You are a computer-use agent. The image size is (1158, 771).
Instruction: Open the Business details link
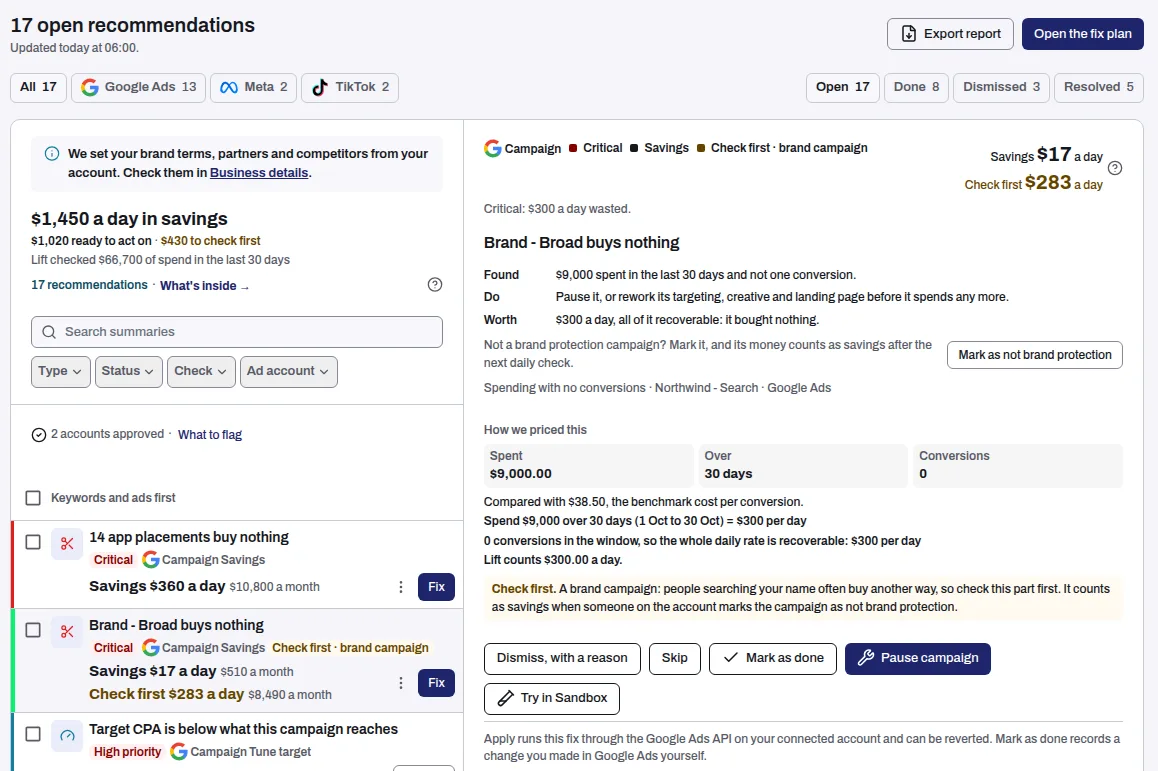[259, 173]
